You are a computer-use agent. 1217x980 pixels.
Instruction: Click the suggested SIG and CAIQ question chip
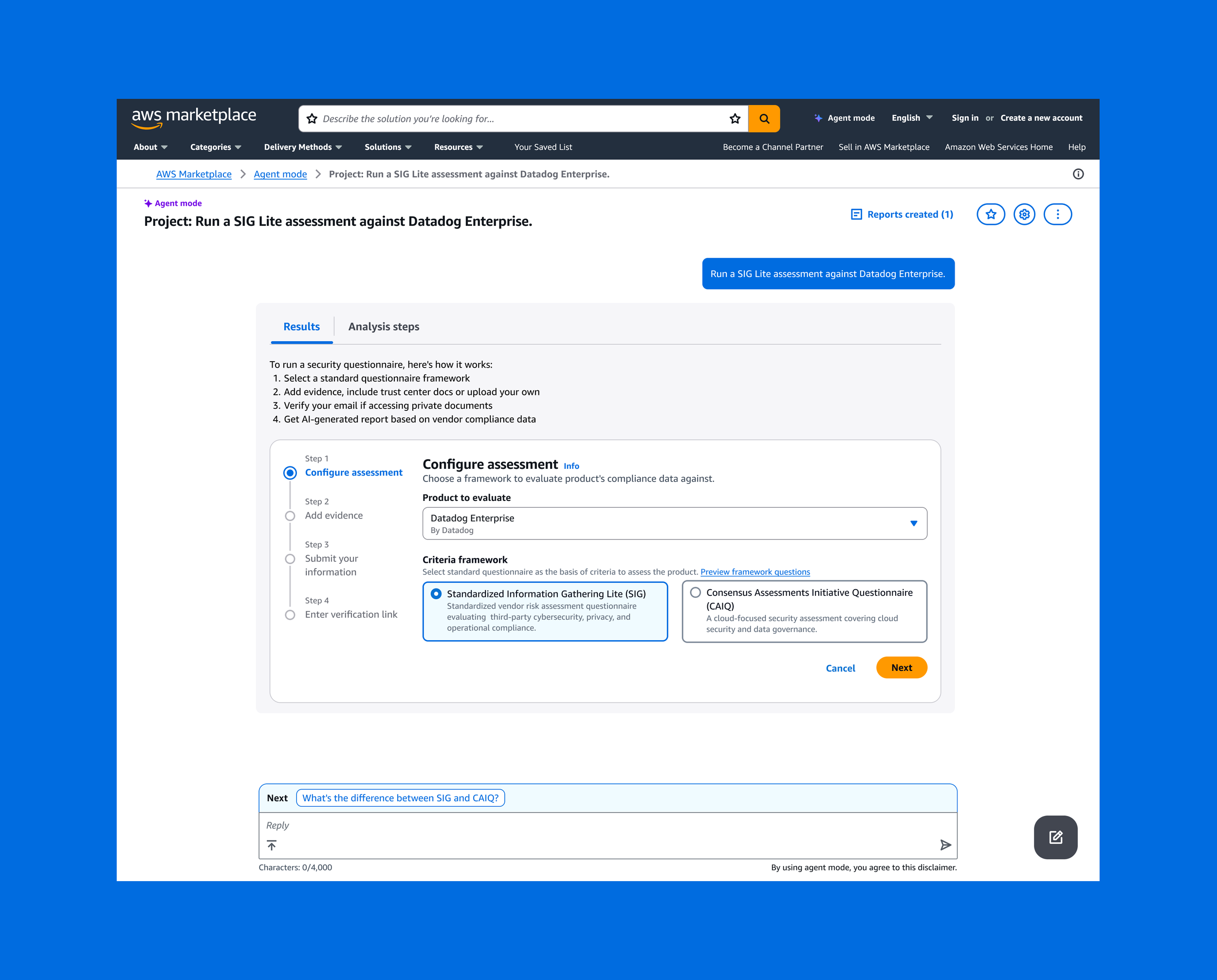click(x=400, y=797)
